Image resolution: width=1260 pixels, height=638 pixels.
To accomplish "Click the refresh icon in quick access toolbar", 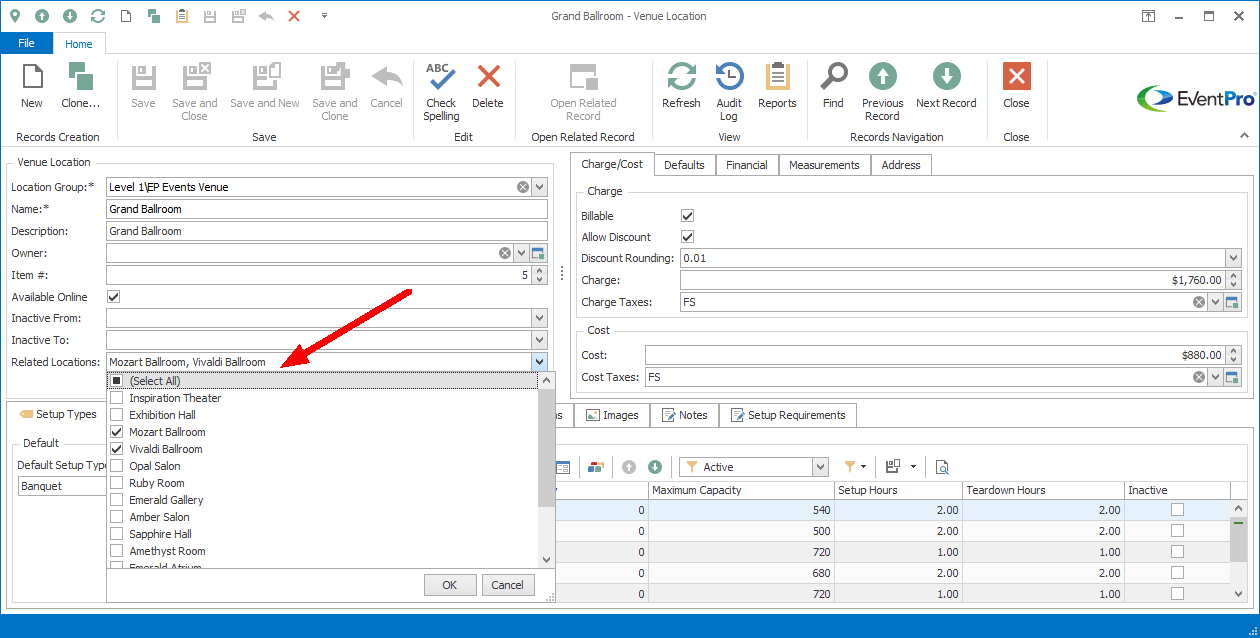I will pyautogui.click(x=98, y=16).
